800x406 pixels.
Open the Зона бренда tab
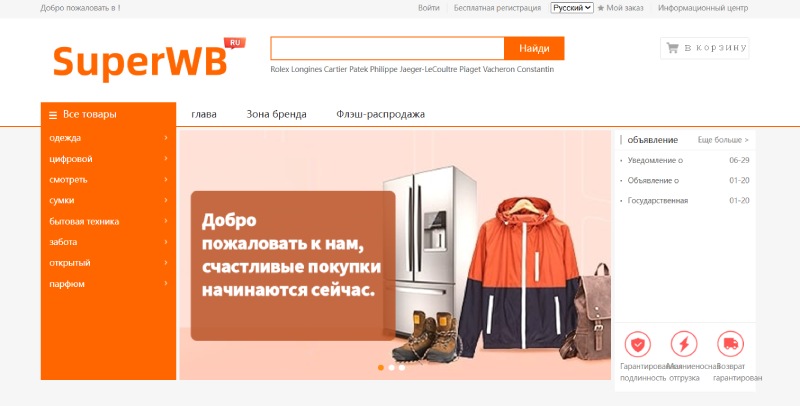click(x=277, y=114)
